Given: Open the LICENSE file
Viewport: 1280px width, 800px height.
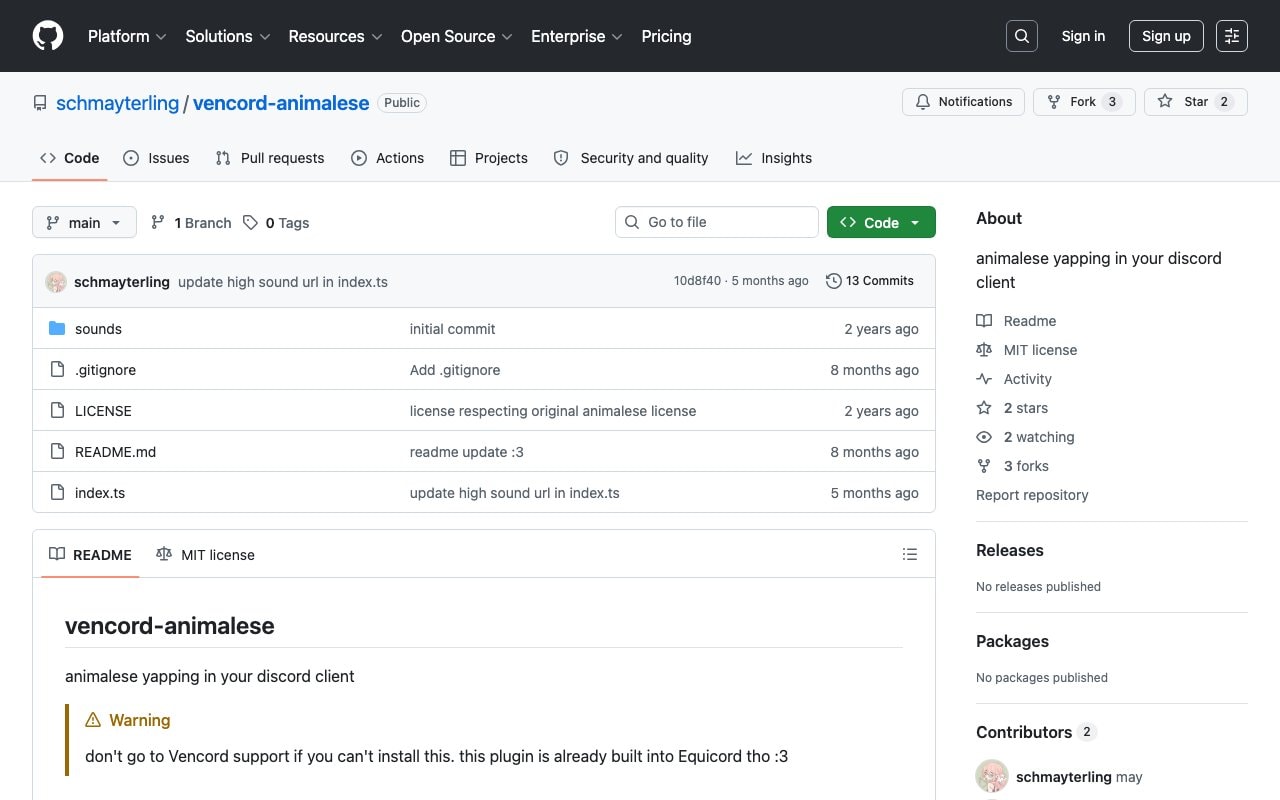Looking at the screenshot, I should (x=103, y=411).
